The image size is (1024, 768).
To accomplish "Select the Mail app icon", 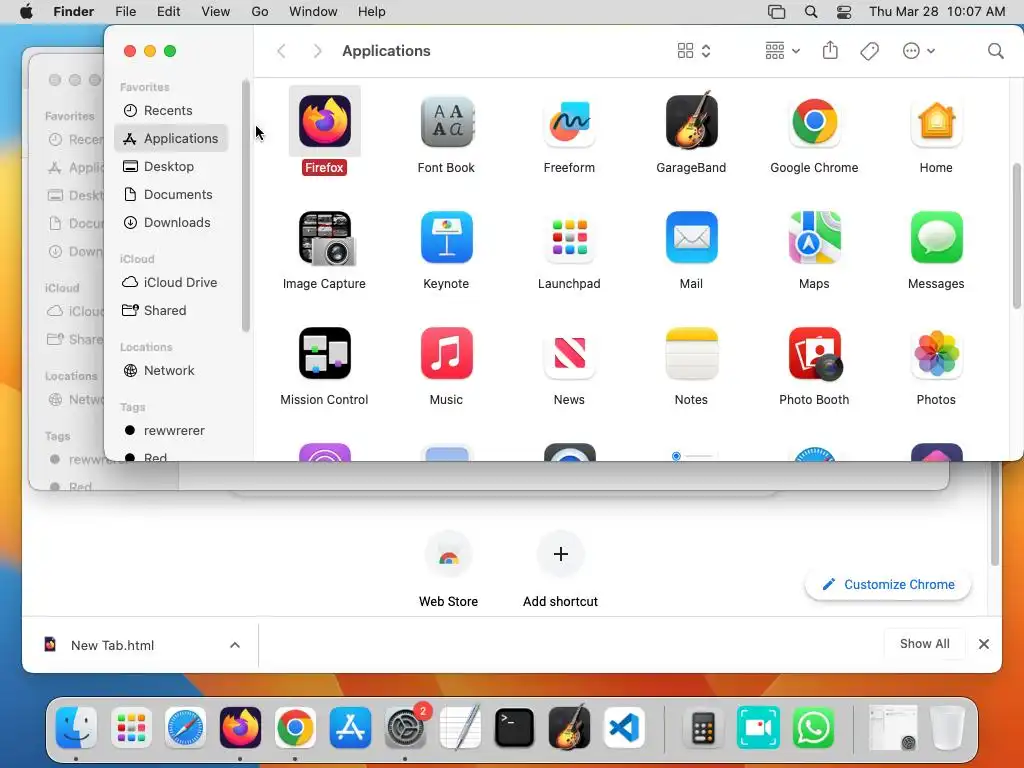I will pos(692,238).
